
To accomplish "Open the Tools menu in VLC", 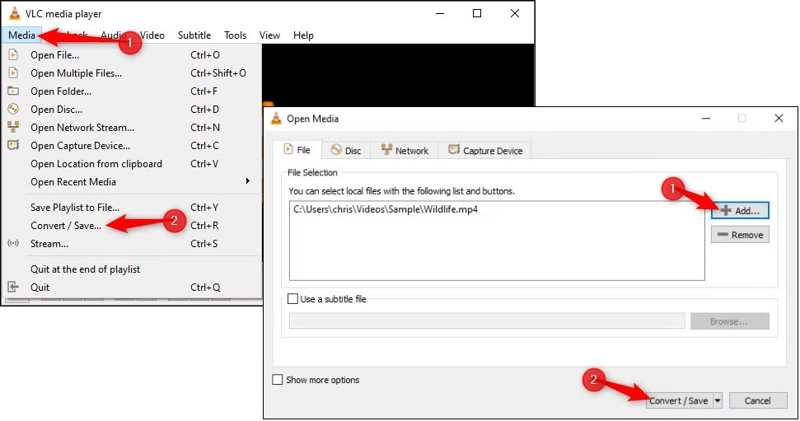I will 235,35.
